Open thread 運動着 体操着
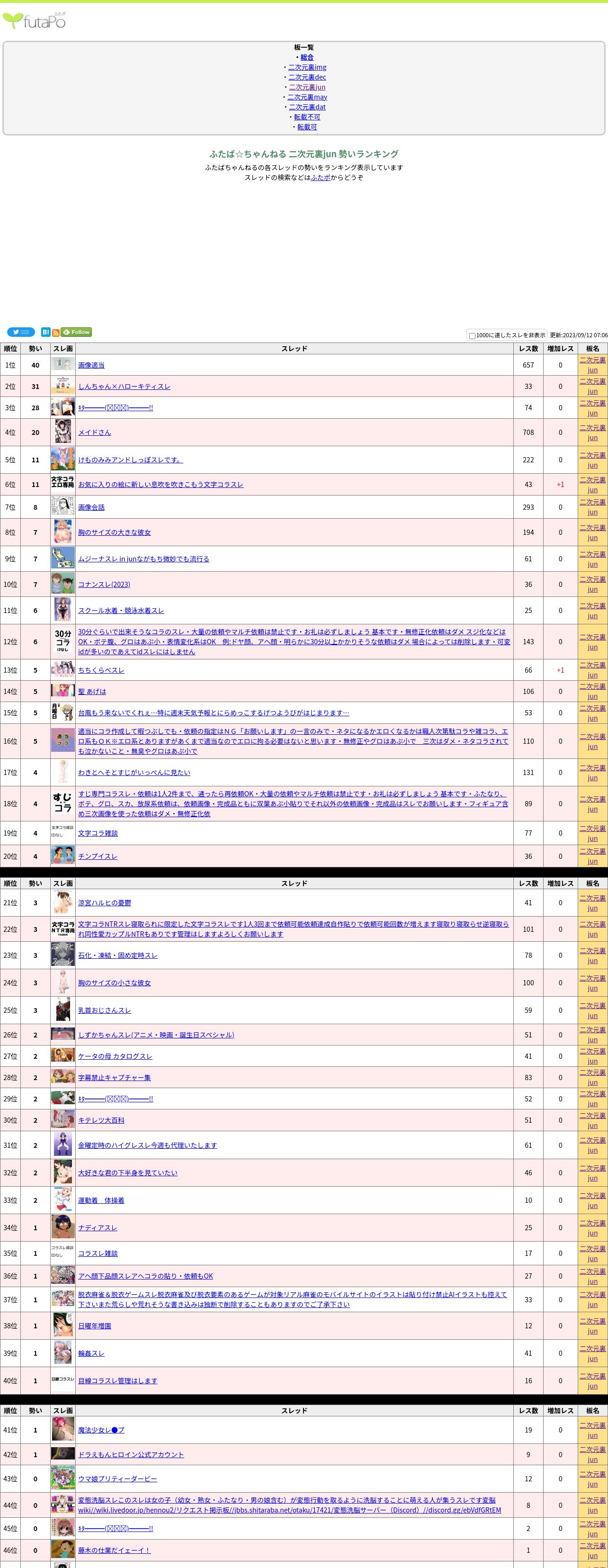Image resolution: width=608 pixels, height=1568 pixels. 101,1200
